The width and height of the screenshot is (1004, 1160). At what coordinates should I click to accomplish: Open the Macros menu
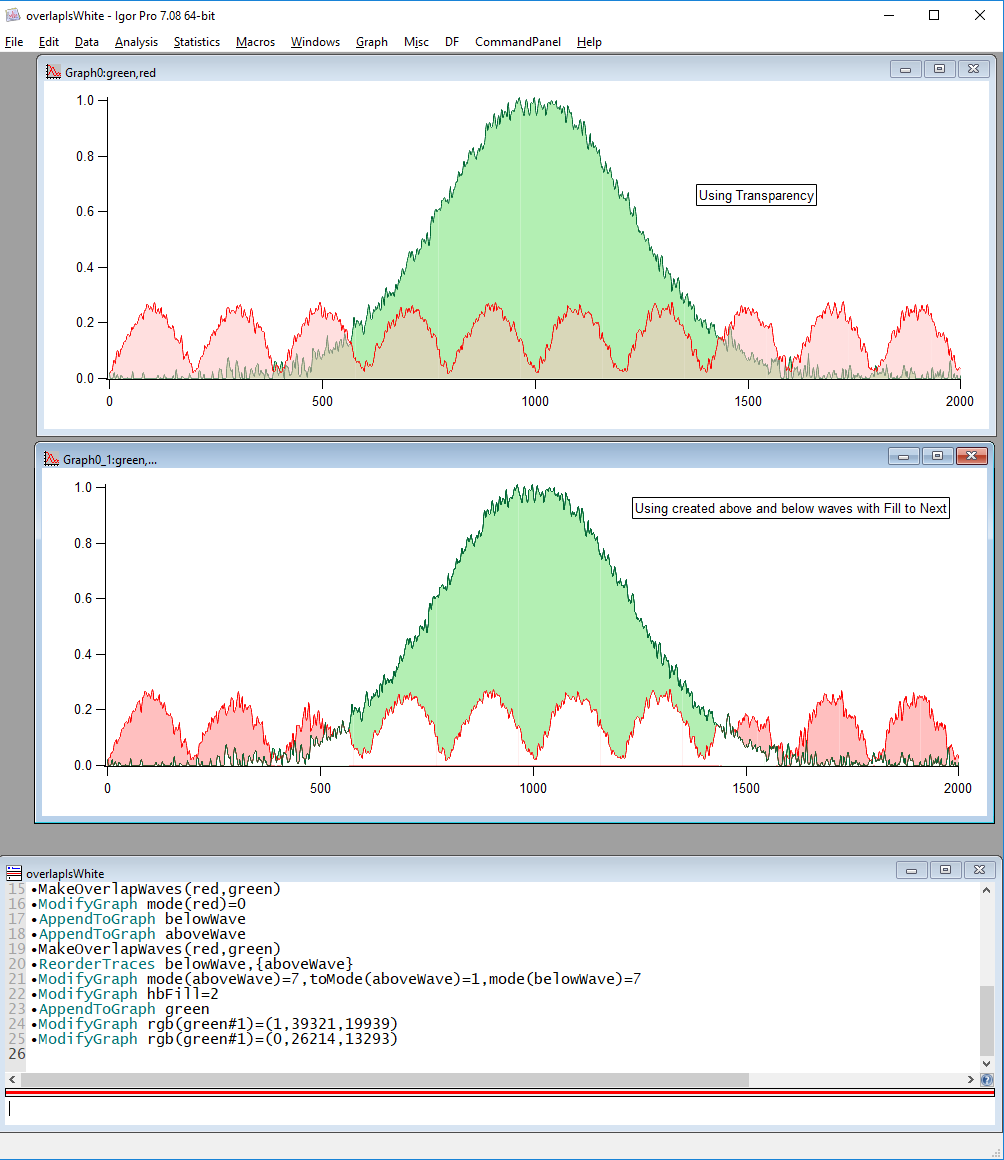255,42
